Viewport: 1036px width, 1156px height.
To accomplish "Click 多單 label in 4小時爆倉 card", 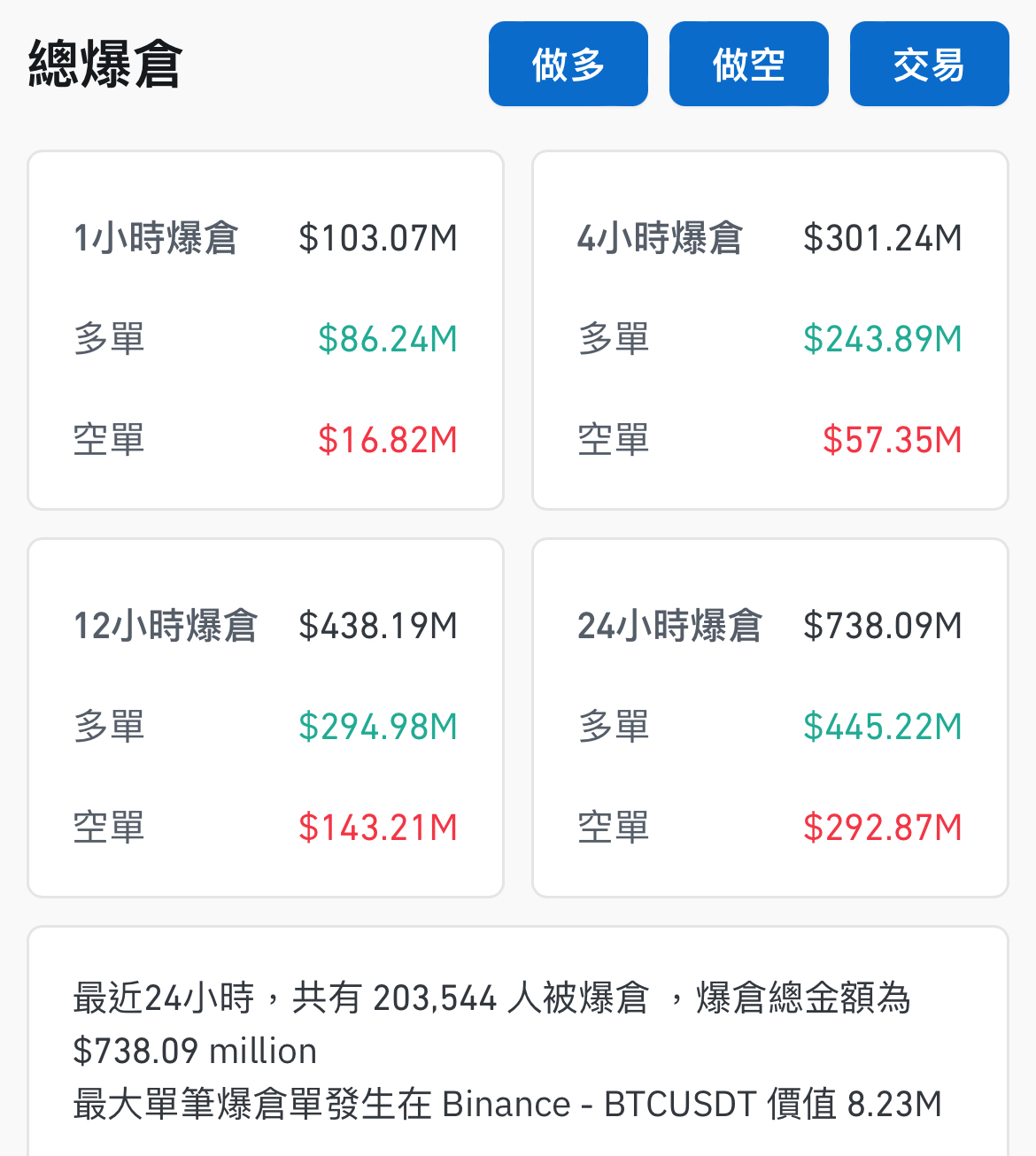I will (x=614, y=339).
